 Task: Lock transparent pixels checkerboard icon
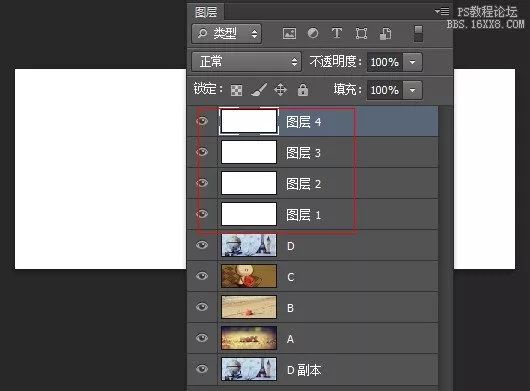tap(236, 90)
